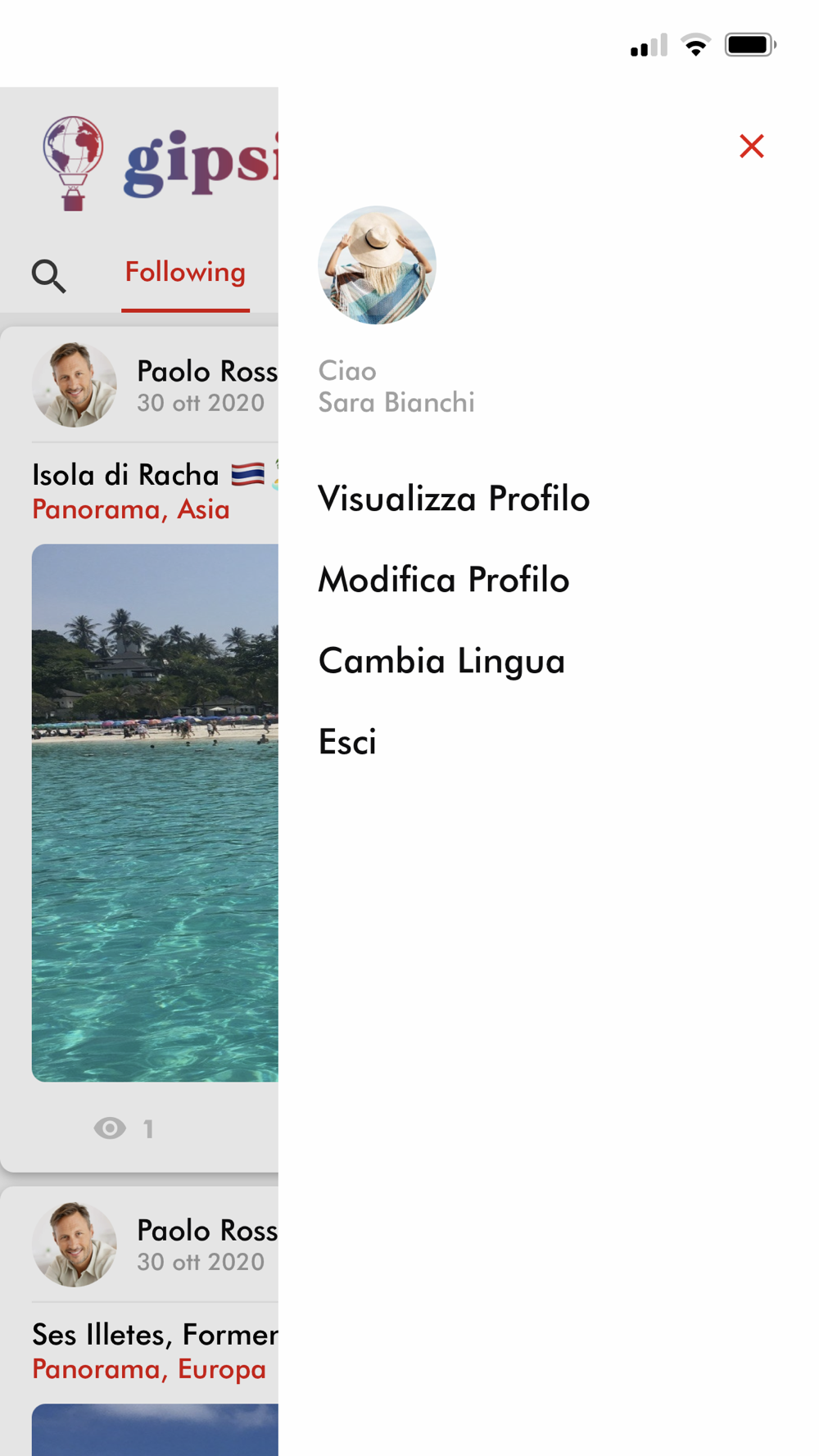Close the side menu with red X
Viewport: 819px width, 1456px height.
click(751, 147)
